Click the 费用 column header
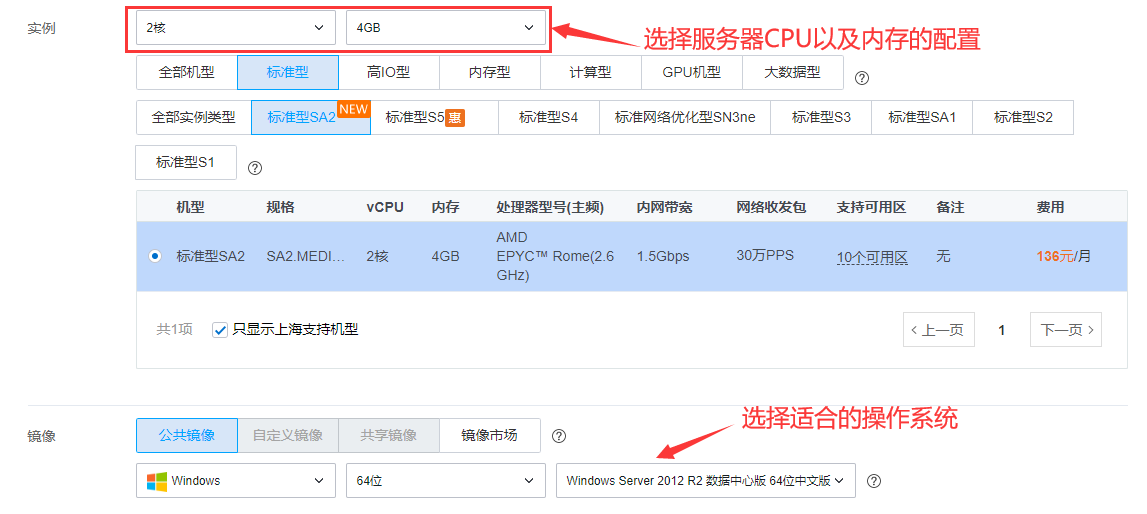 point(1050,208)
